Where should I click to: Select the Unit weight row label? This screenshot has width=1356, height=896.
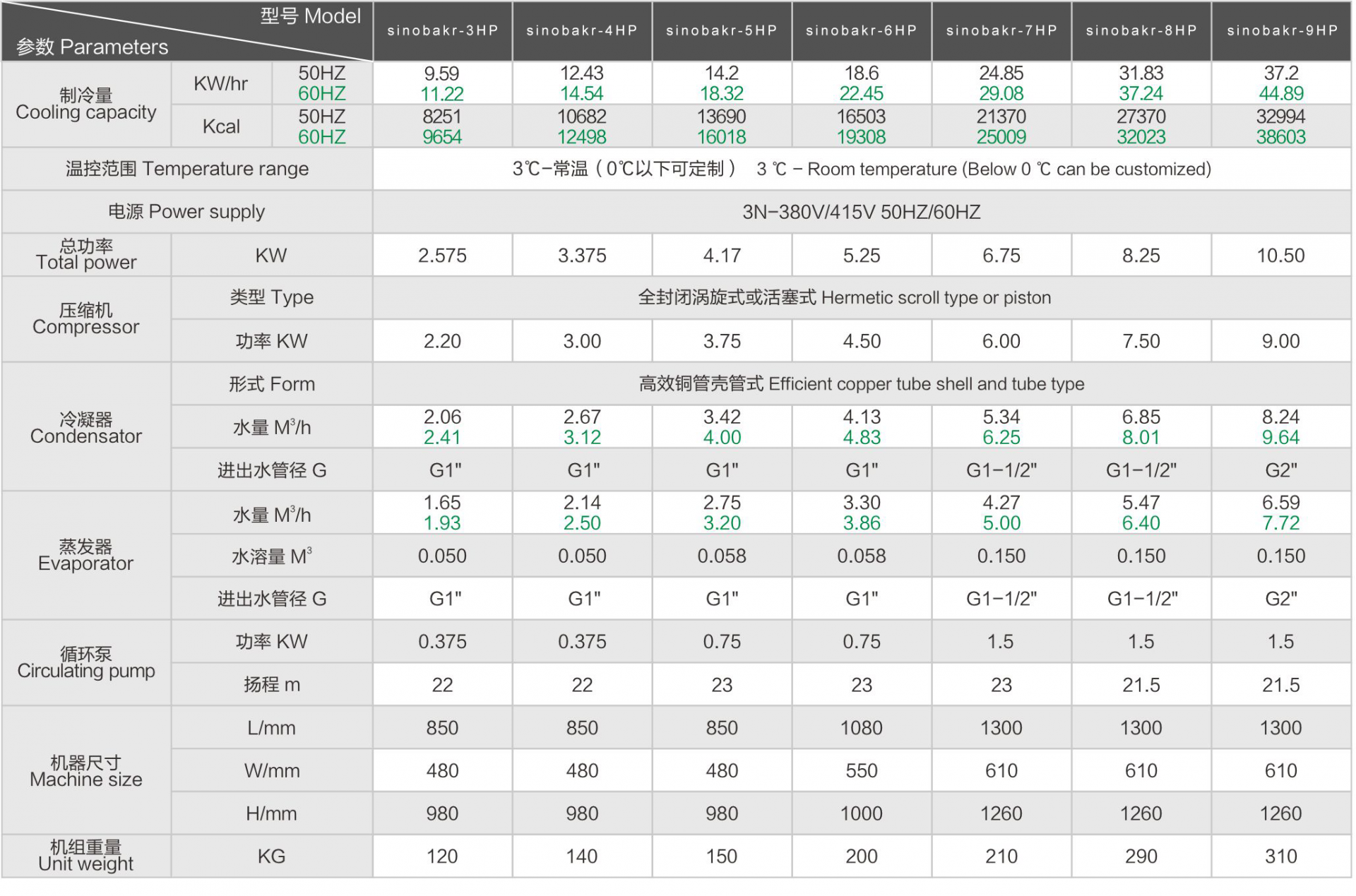tap(86, 856)
